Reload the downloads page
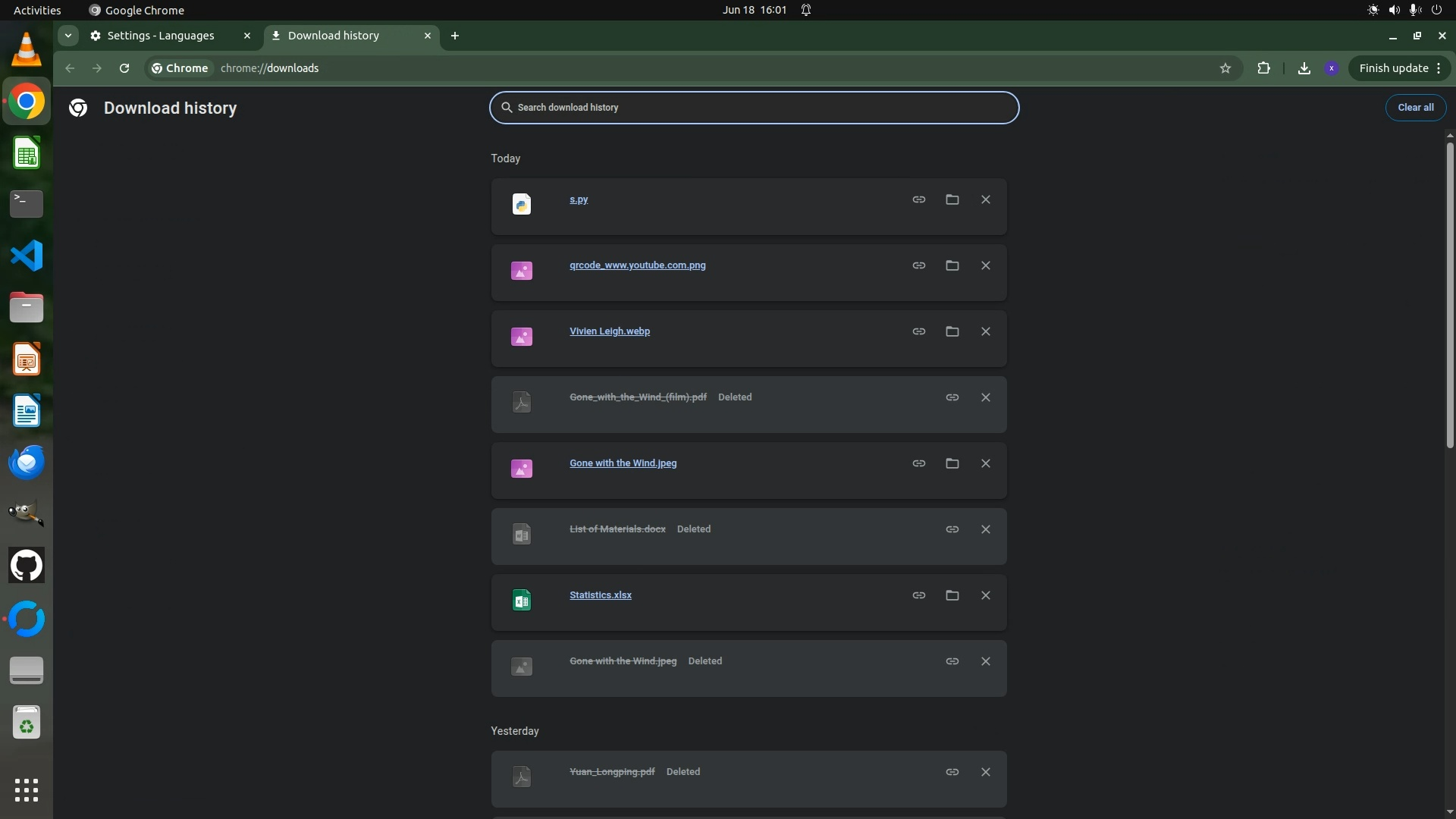This screenshot has height=819, width=1456. click(x=124, y=68)
